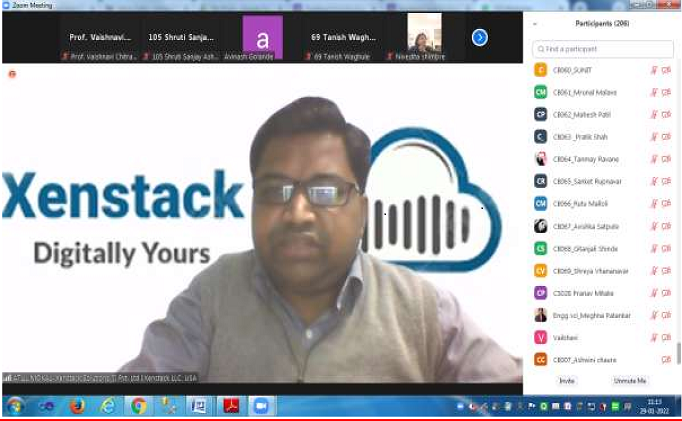Select participant CB007_Ashwini chaure name
Viewport: 682px width, 421px height.
pyautogui.click(x=585, y=360)
